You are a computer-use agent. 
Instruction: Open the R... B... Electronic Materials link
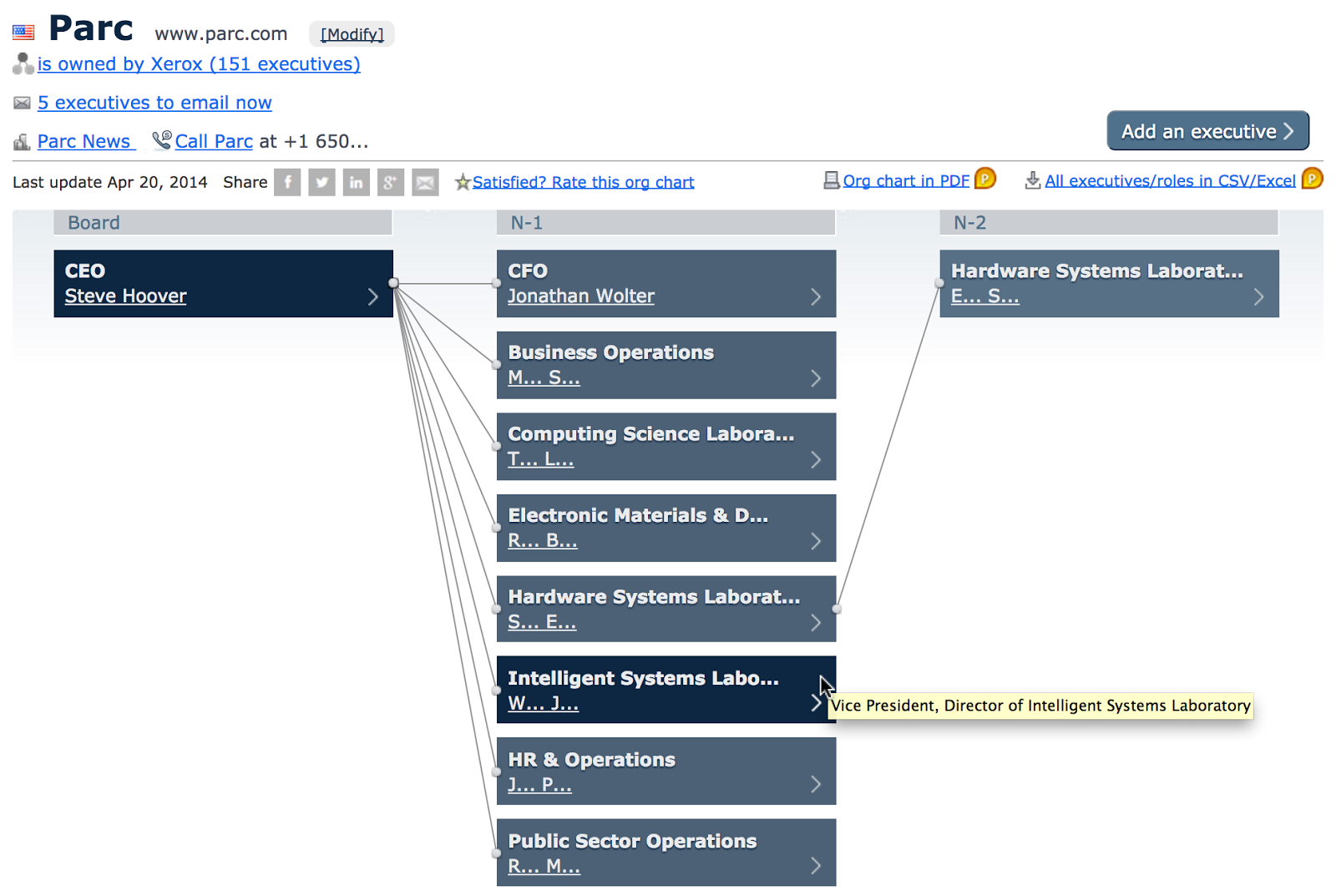[542, 541]
